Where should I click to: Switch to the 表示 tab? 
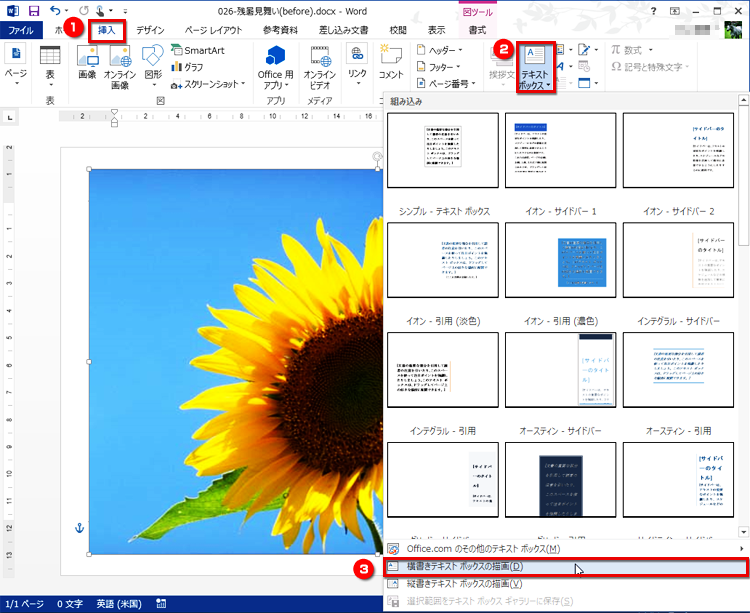436,30
